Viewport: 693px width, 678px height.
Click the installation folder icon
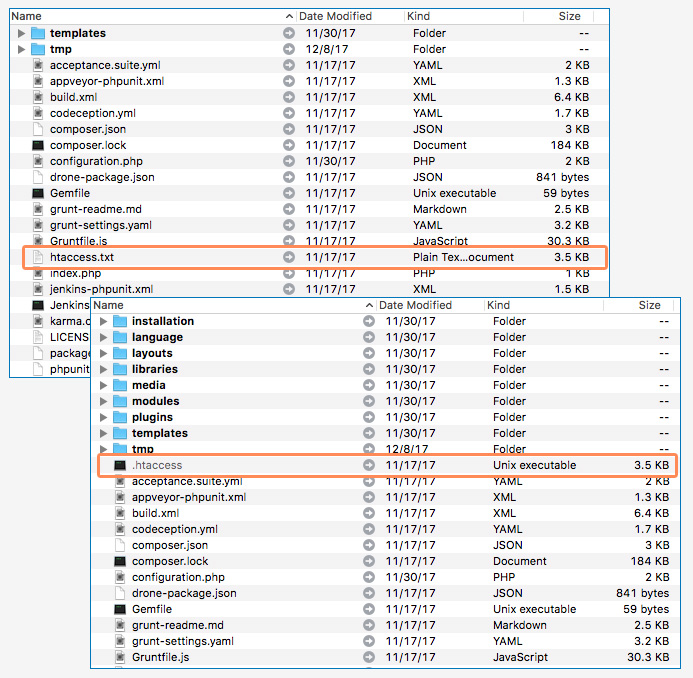tap(120, 321)
